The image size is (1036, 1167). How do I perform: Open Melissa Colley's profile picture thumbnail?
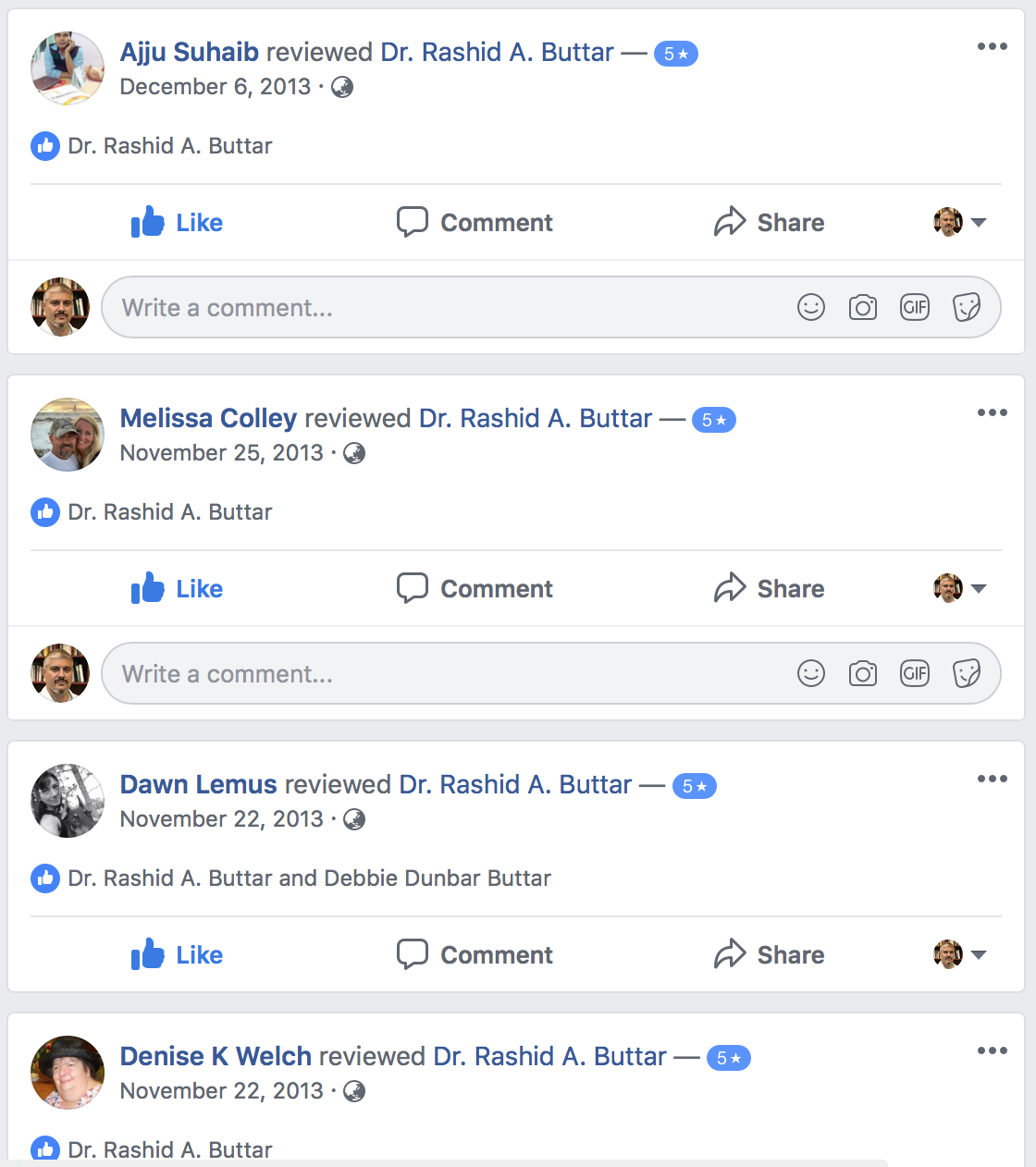point(68,435)
